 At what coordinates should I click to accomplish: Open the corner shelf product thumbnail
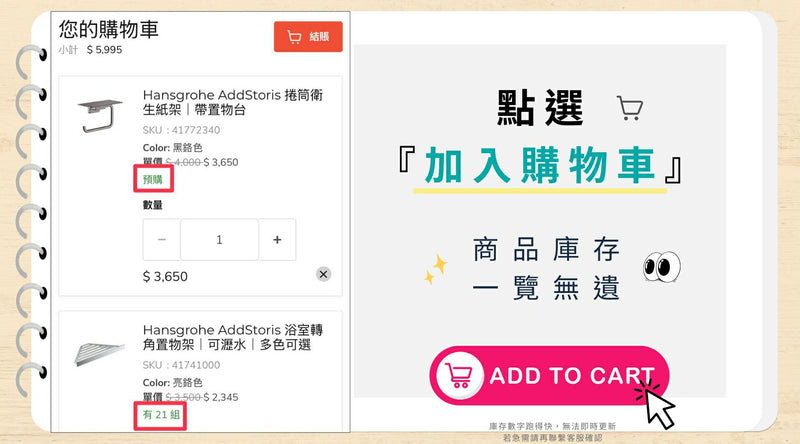99,353
